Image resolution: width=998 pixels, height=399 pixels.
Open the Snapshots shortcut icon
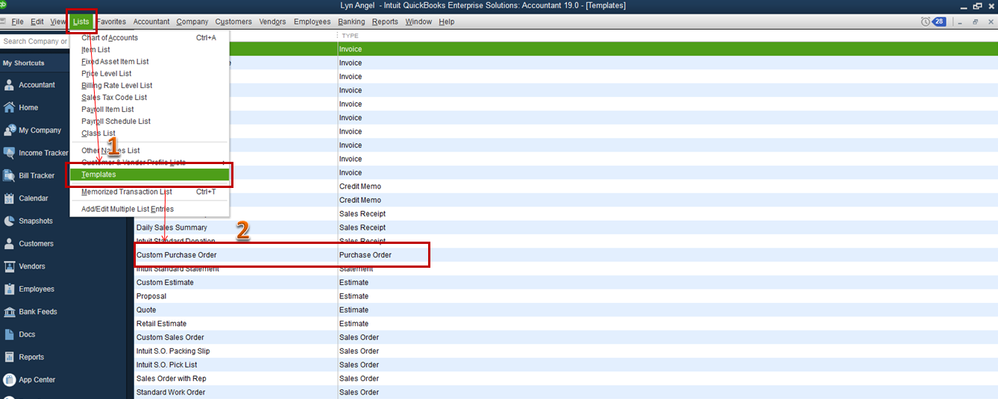pyautogui.click(x=9, y=221)
